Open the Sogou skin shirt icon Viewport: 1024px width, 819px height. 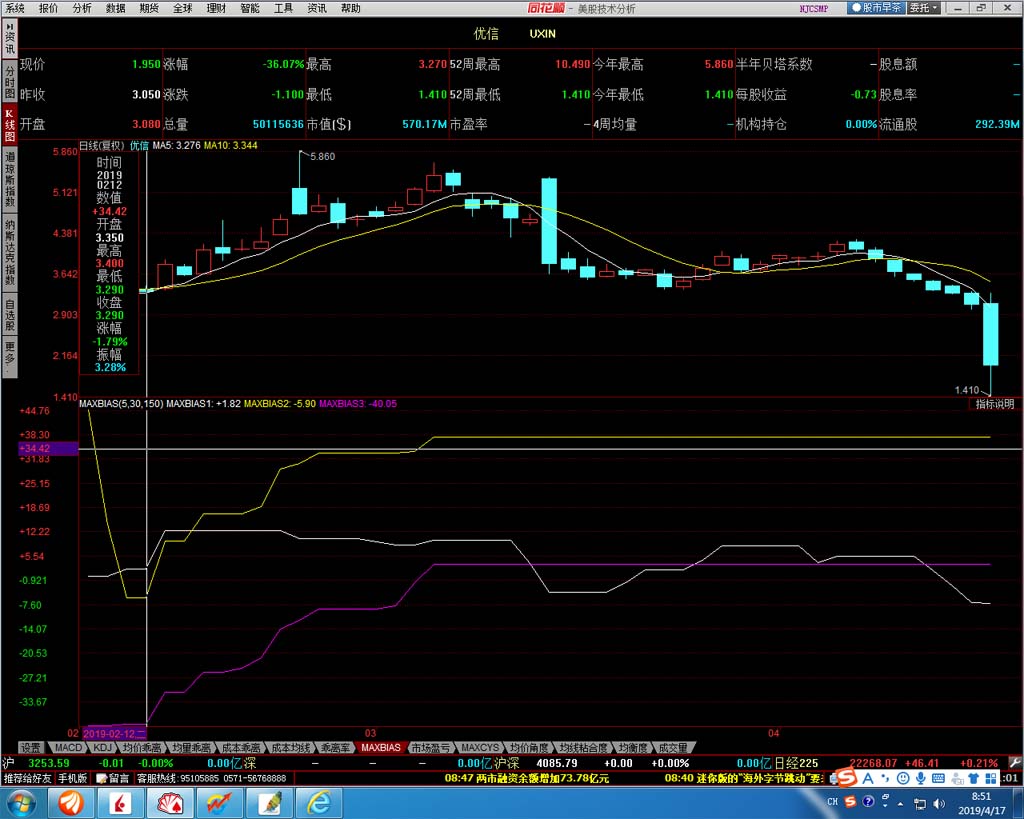point(974,779)
